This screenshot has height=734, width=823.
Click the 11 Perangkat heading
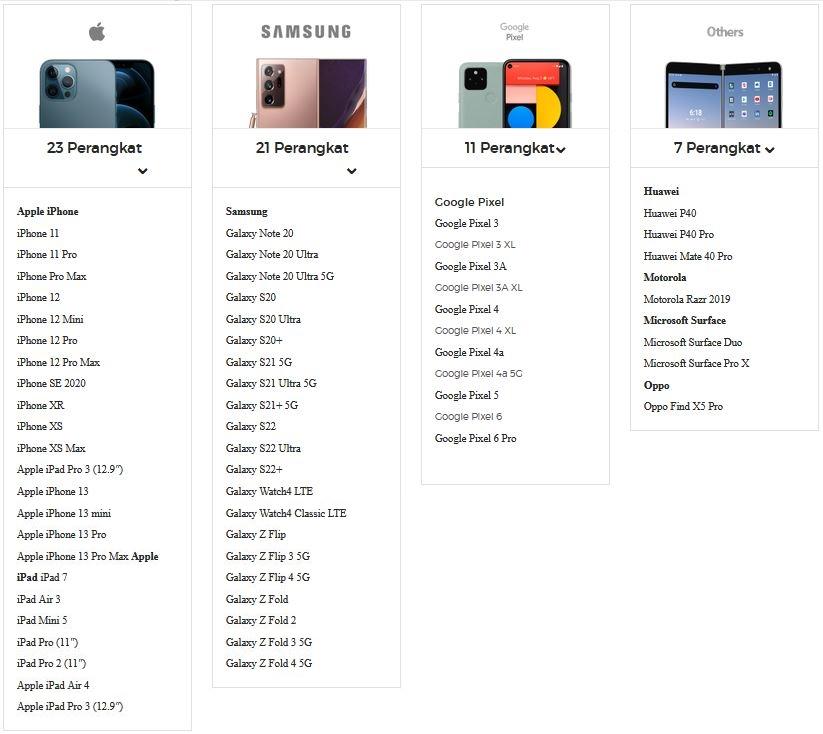tap(509, 148)
